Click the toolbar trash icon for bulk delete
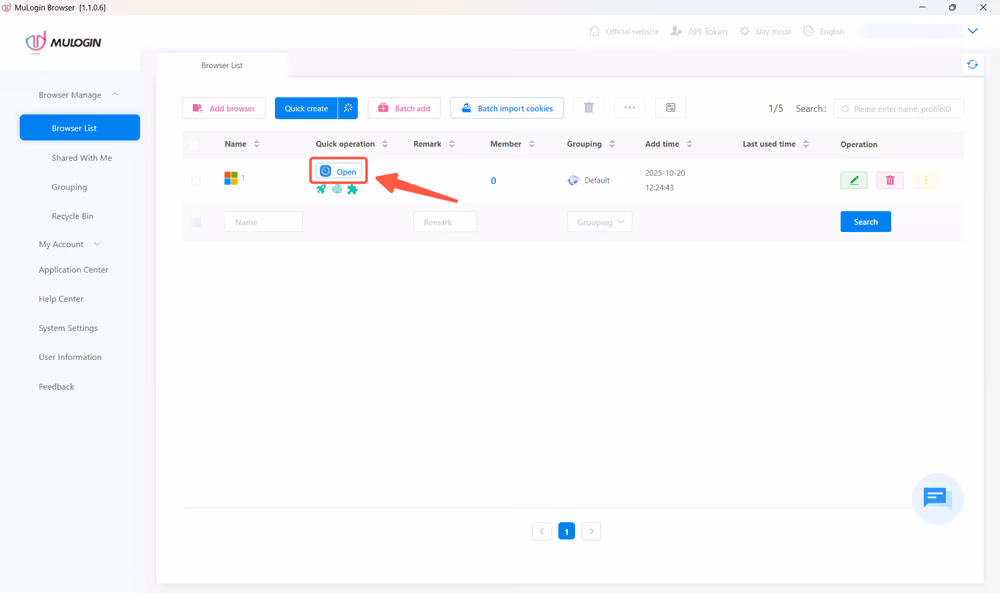The image size is (1000, 593). coord(589,108)
